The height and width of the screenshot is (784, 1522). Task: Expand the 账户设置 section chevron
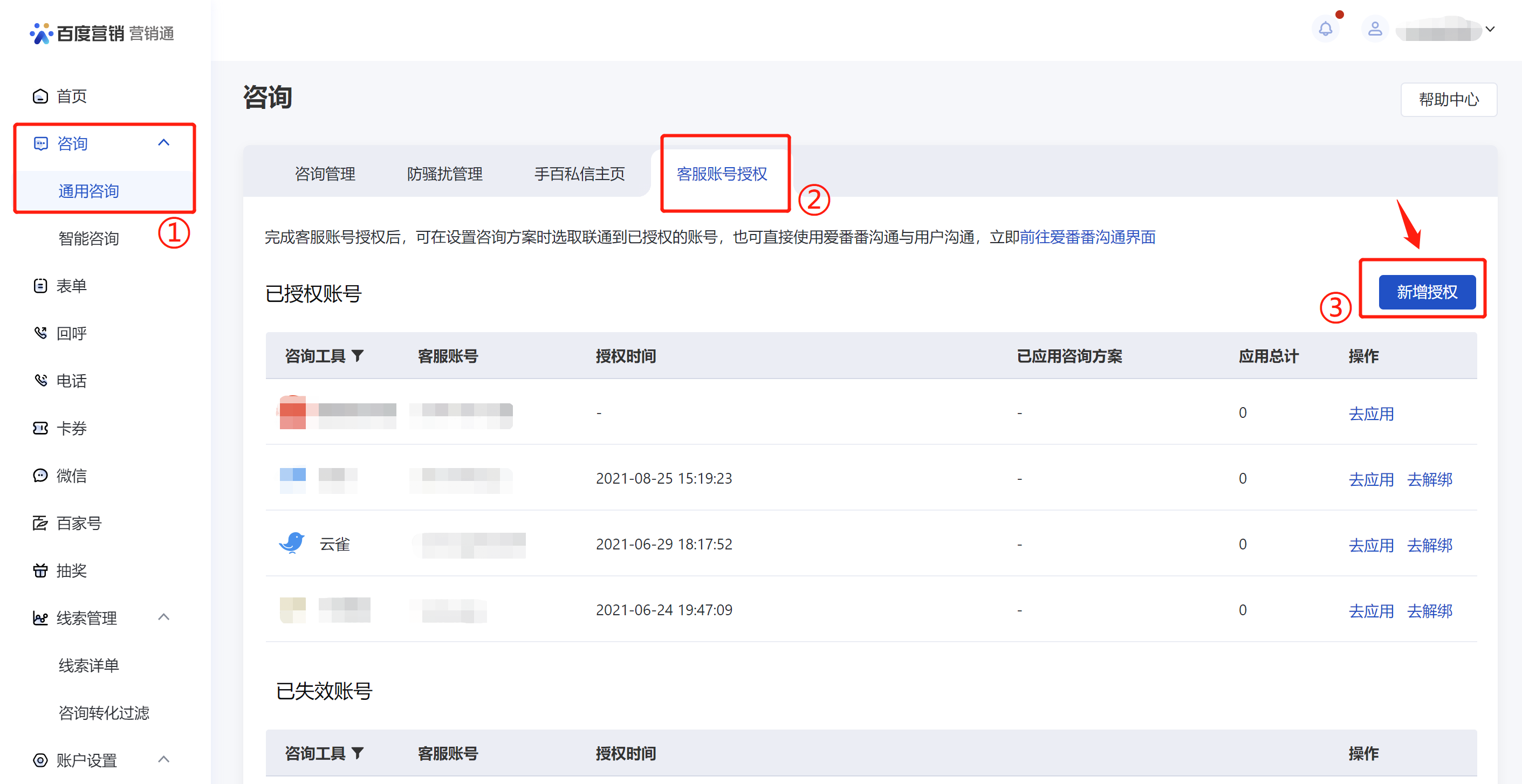[x=164, y=760]
